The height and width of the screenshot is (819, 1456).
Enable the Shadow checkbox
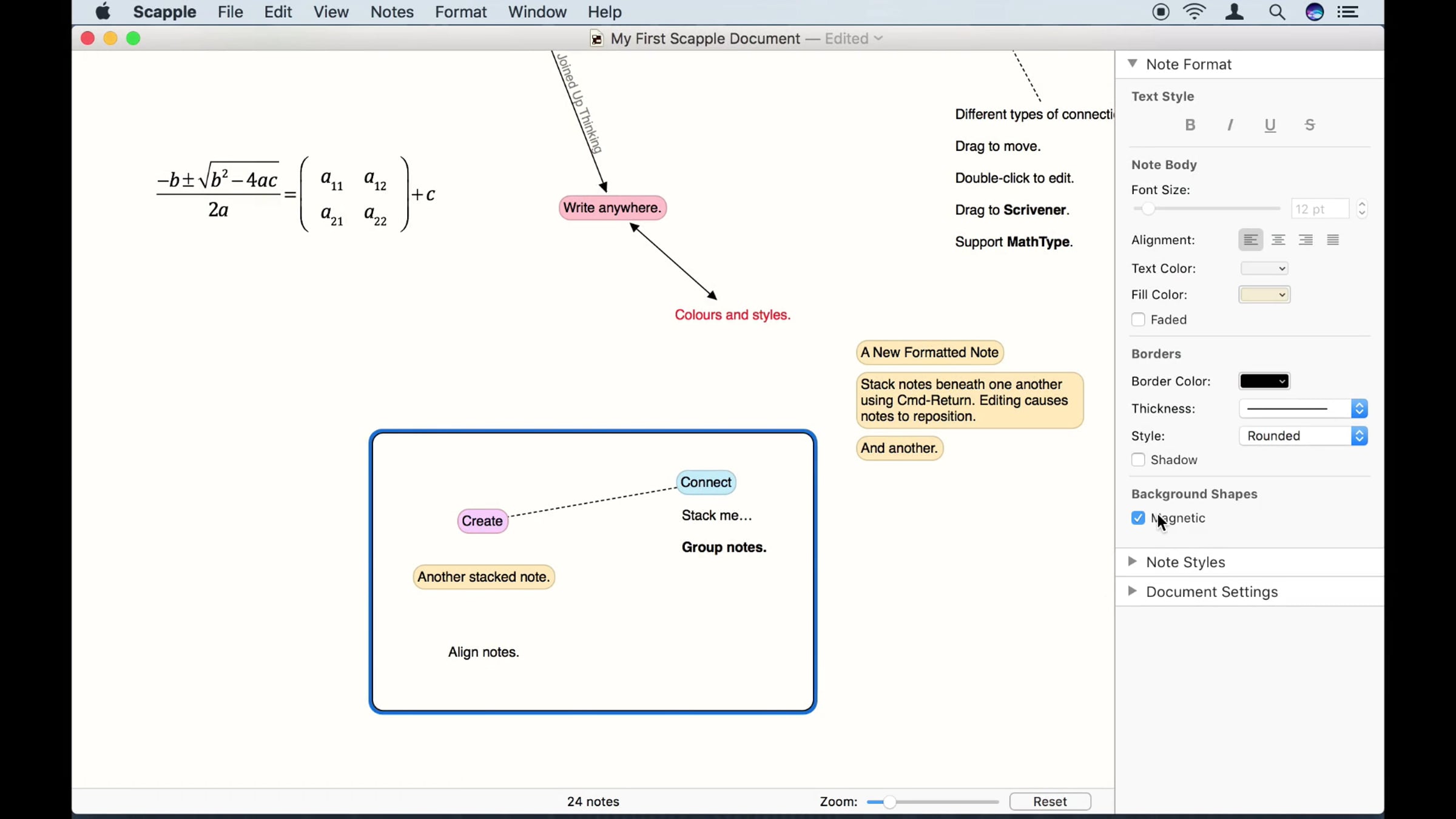click(x=1138, y=460)
